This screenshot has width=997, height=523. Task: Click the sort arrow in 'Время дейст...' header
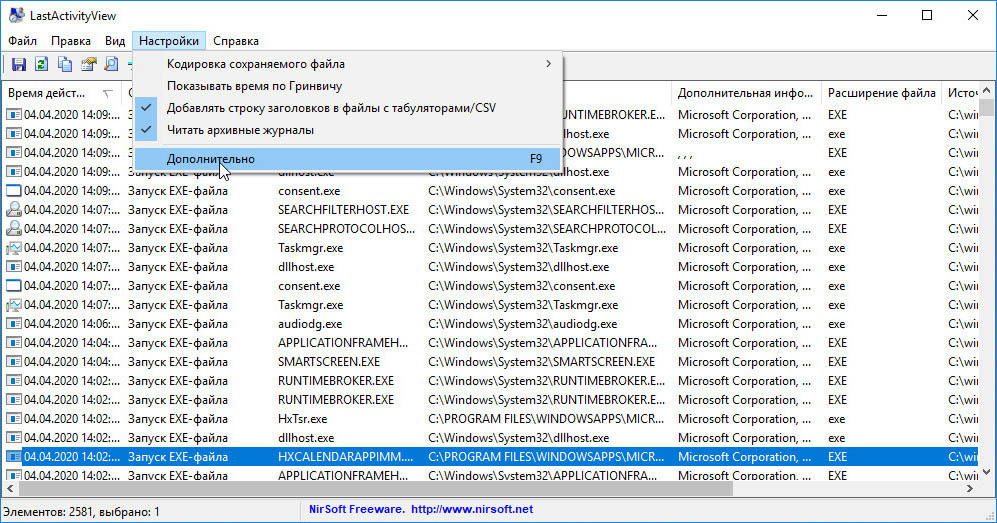coord(107,93)
